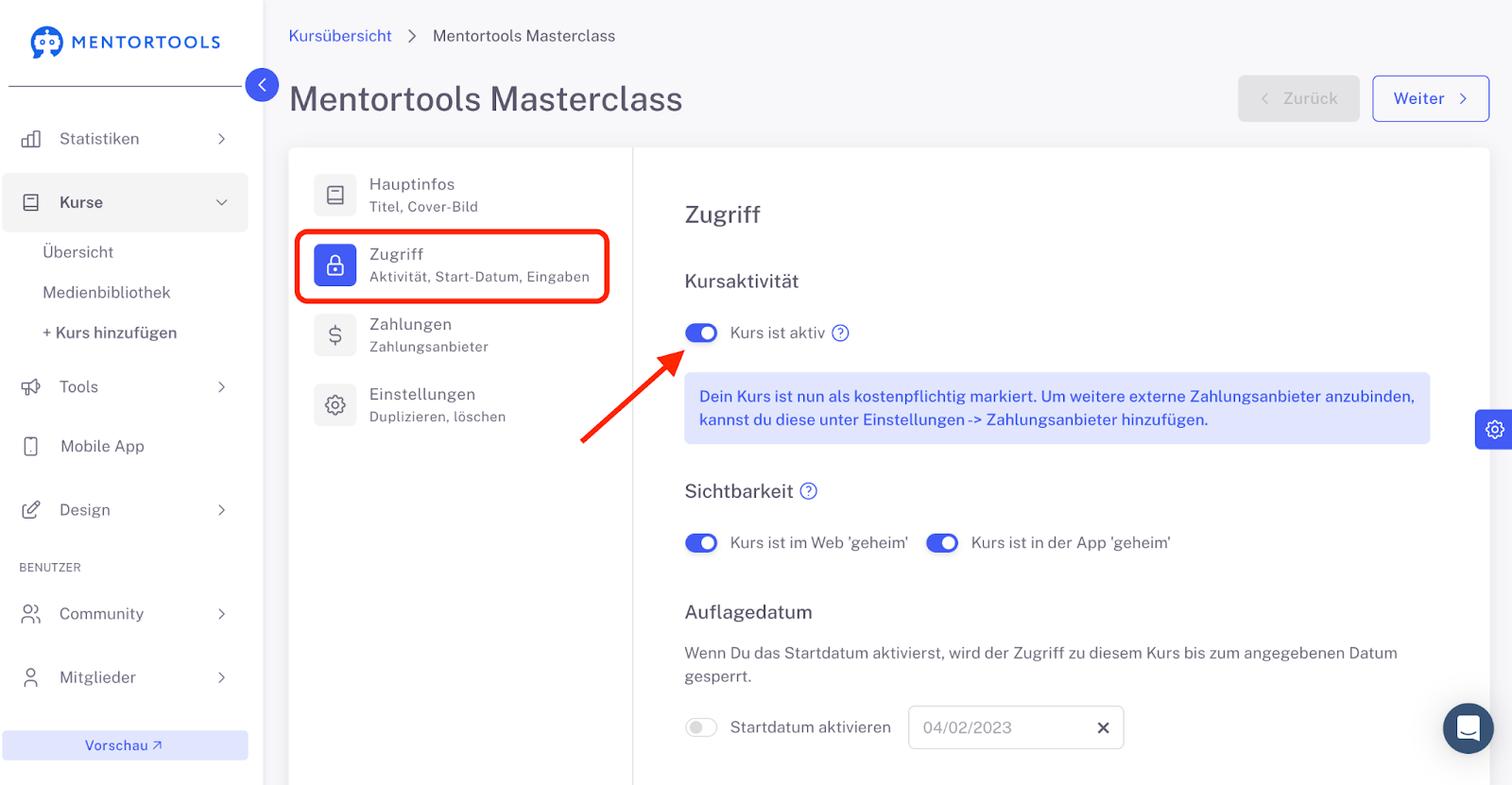1512x785 pixels.
Task: Open the Zahlungen tab
Action: [410, 334]
